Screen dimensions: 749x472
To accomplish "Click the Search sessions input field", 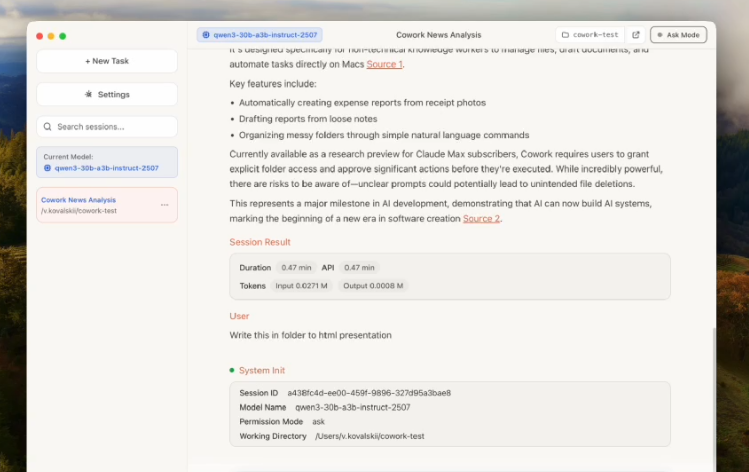I will 113,127.
